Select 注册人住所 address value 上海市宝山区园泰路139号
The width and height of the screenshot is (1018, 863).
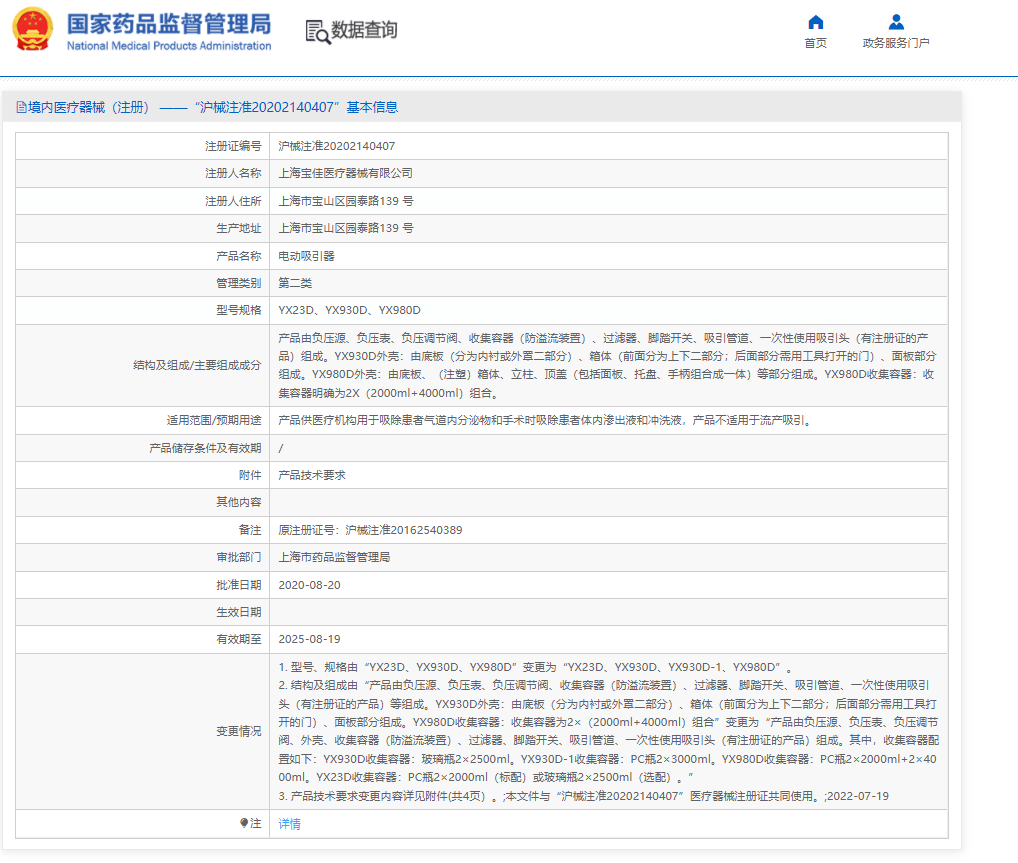(345, 201)
